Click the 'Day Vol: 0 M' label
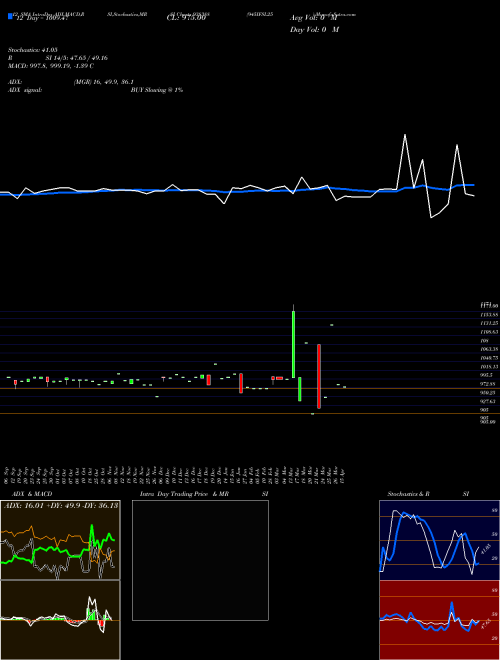The width and height of the screenshot is (500, 660). [314, 30]
